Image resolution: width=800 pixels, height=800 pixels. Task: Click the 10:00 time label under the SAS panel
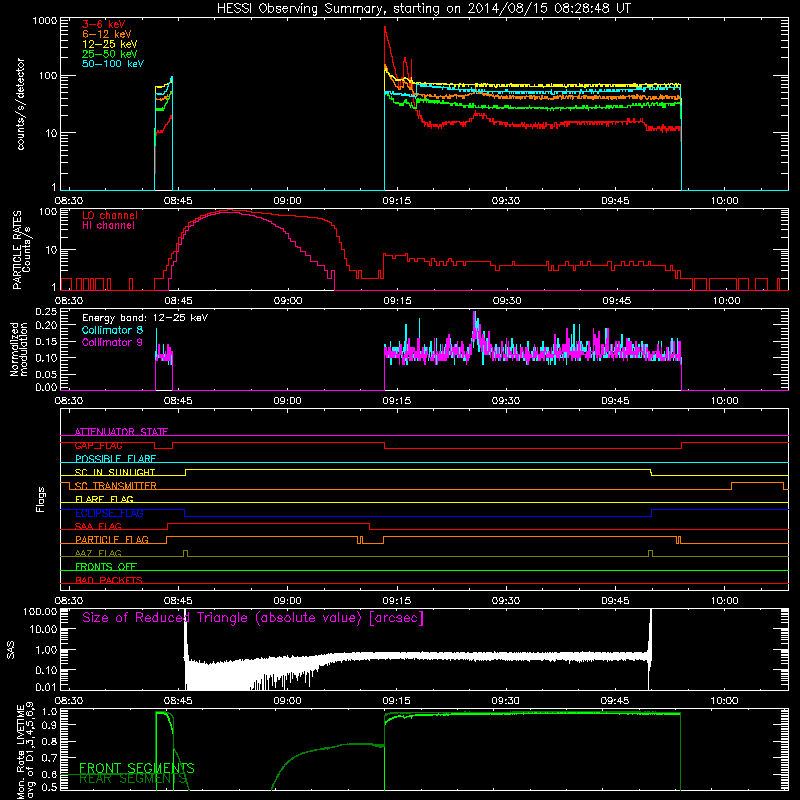click(724, 701)
